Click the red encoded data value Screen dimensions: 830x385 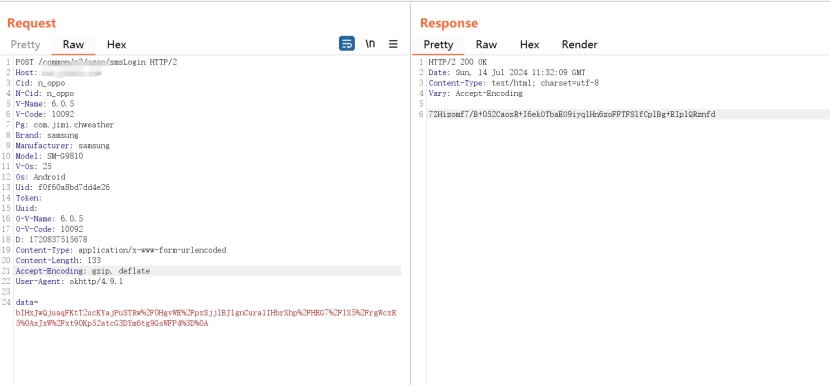click(x=206, y=318)
